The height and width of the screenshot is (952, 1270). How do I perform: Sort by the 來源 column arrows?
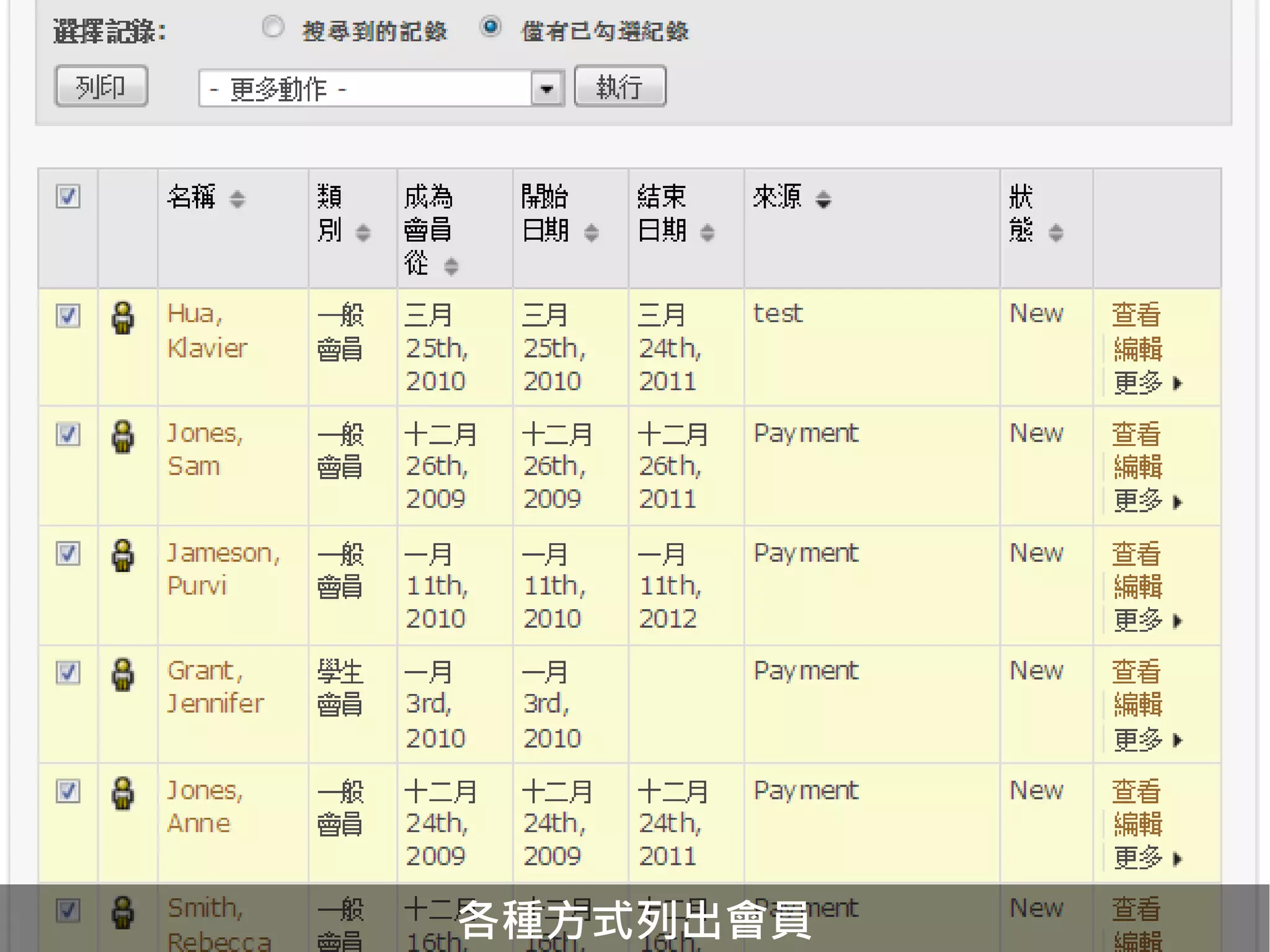point(823,199)
